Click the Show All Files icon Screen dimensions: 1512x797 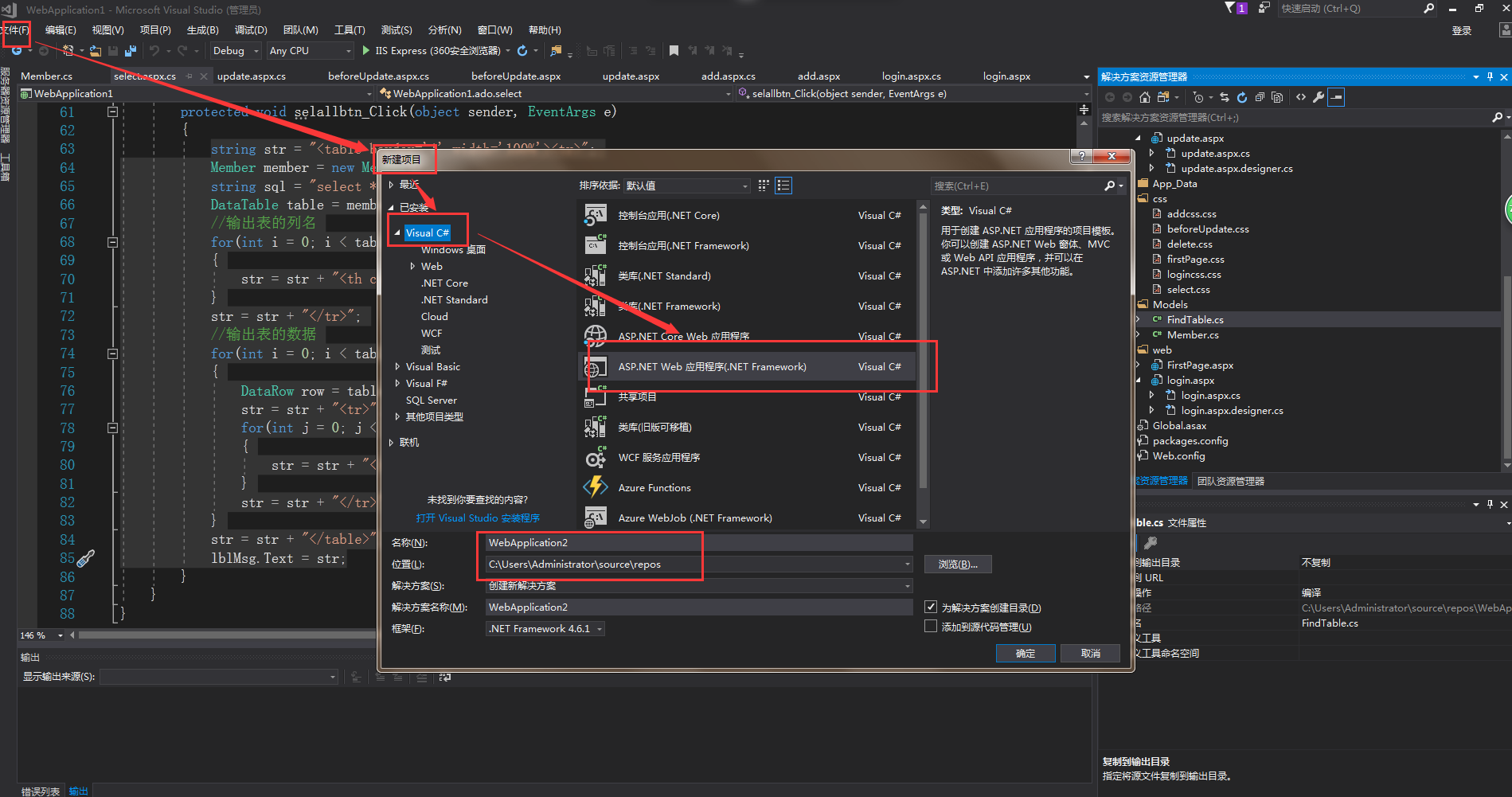click(x=1277, y=97)
